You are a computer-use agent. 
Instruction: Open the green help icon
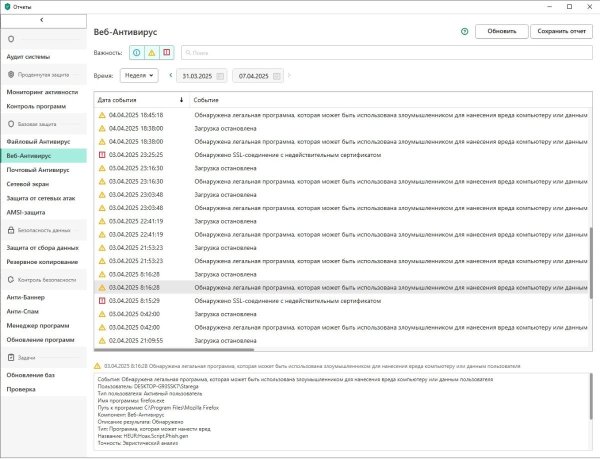[x=465, y=32]
